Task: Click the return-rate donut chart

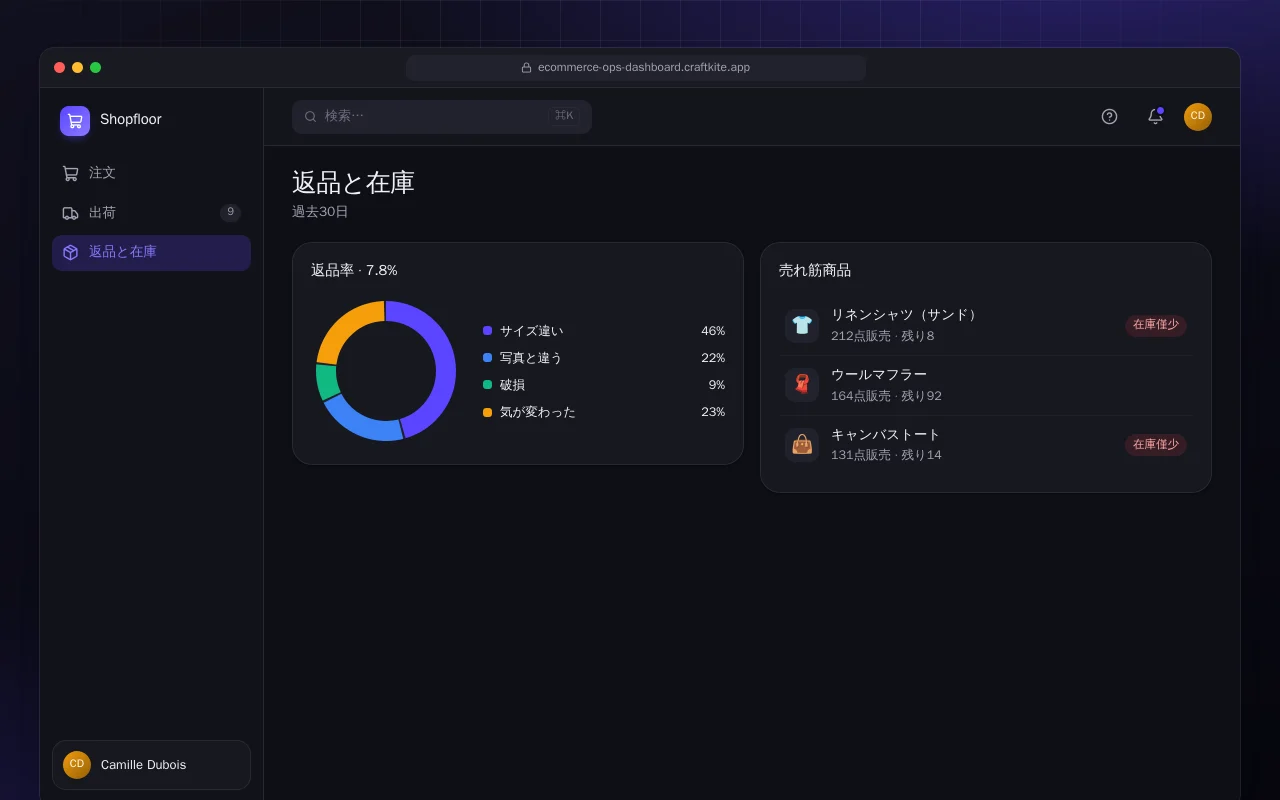Action: tap(385, 371)
